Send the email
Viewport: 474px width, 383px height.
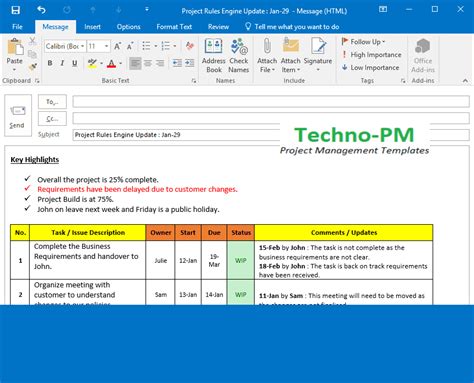(x=18, y=116)
